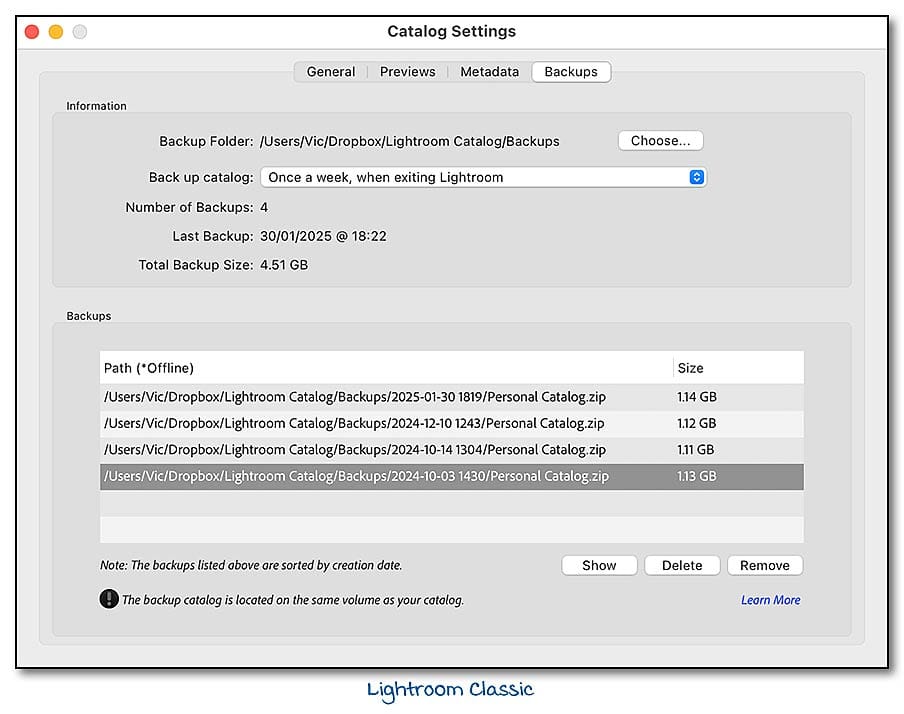The height and width of the screenshot is (714, 904).
Task: Click the highlighted 2024-10-03 backup row
Action: (400, 476)
